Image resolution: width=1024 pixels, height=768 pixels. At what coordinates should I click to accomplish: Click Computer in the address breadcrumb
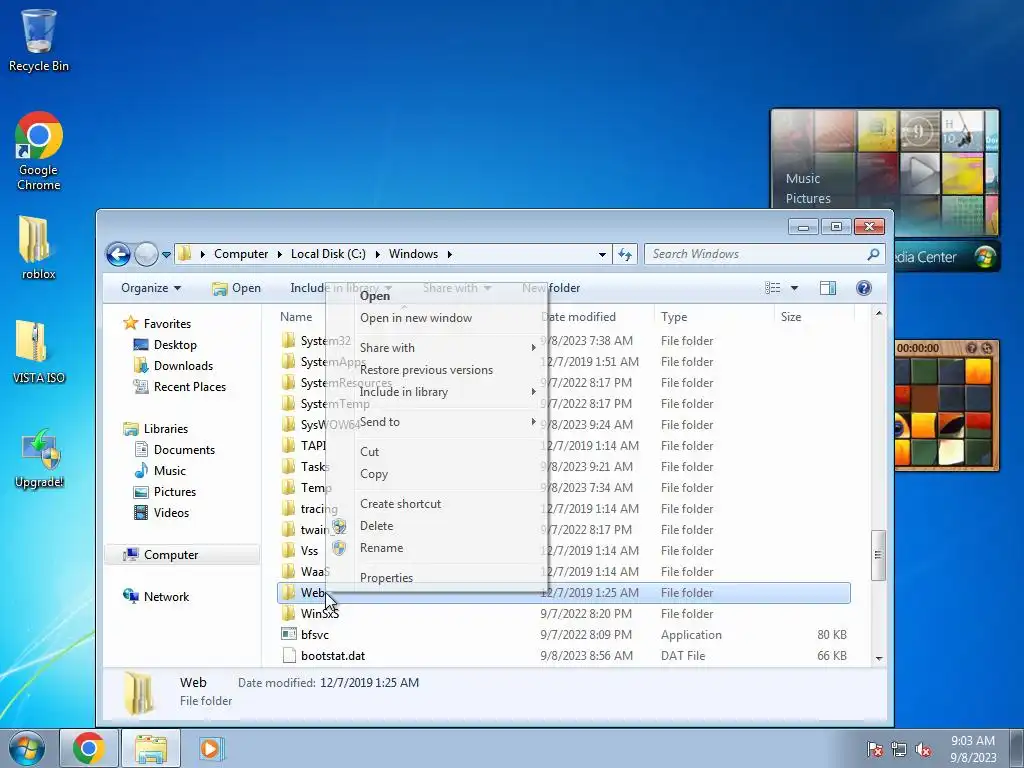pos(241,254)
